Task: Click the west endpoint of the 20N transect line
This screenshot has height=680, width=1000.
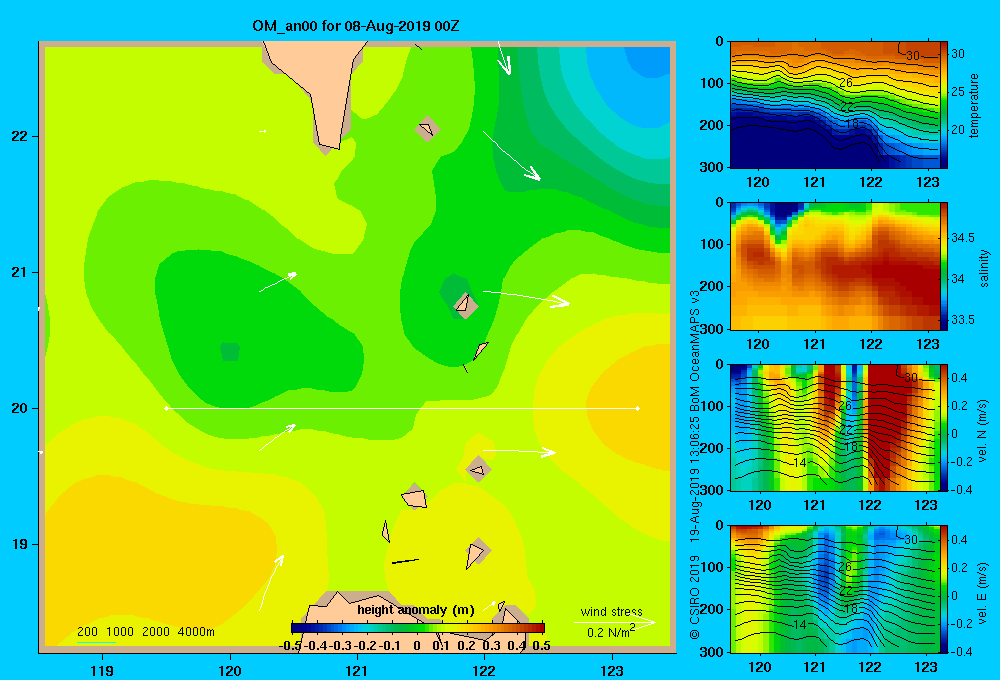Action: pos(166,408)
